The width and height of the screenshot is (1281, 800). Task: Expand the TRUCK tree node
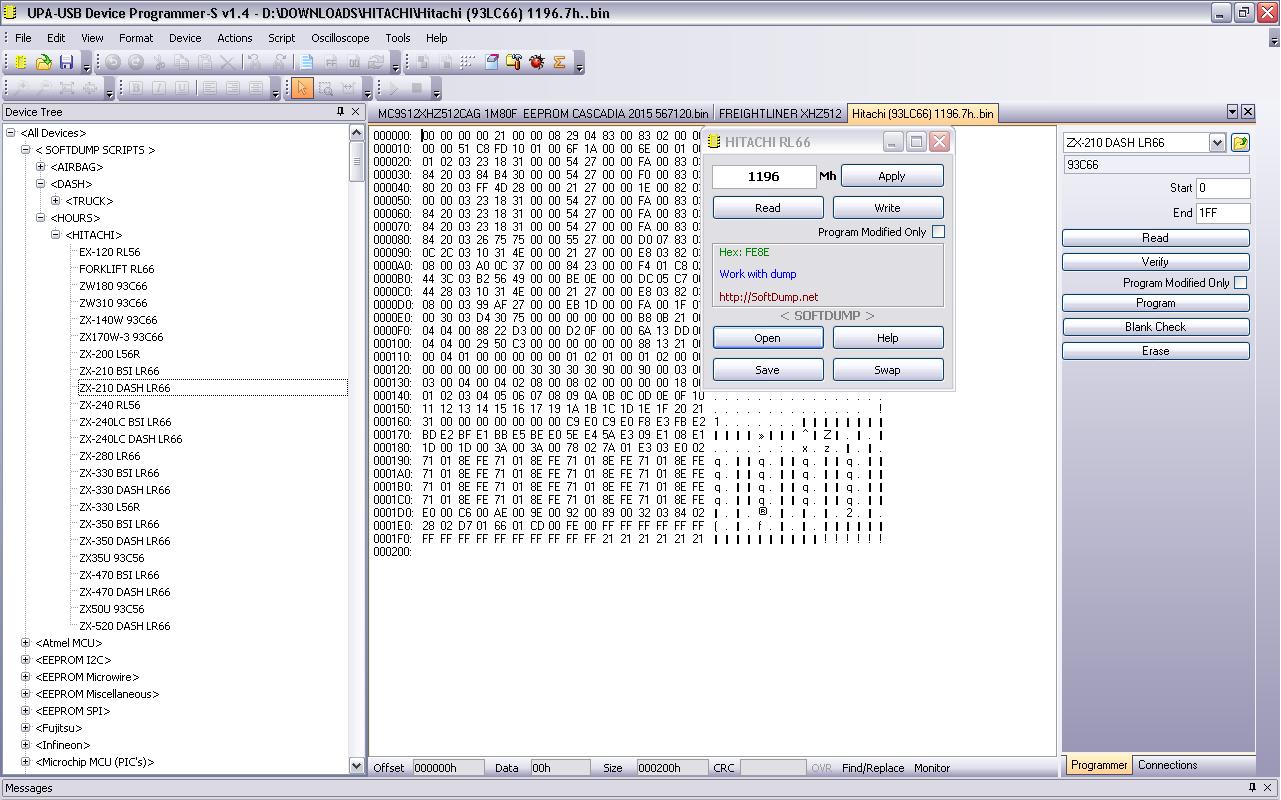[55, 201]
